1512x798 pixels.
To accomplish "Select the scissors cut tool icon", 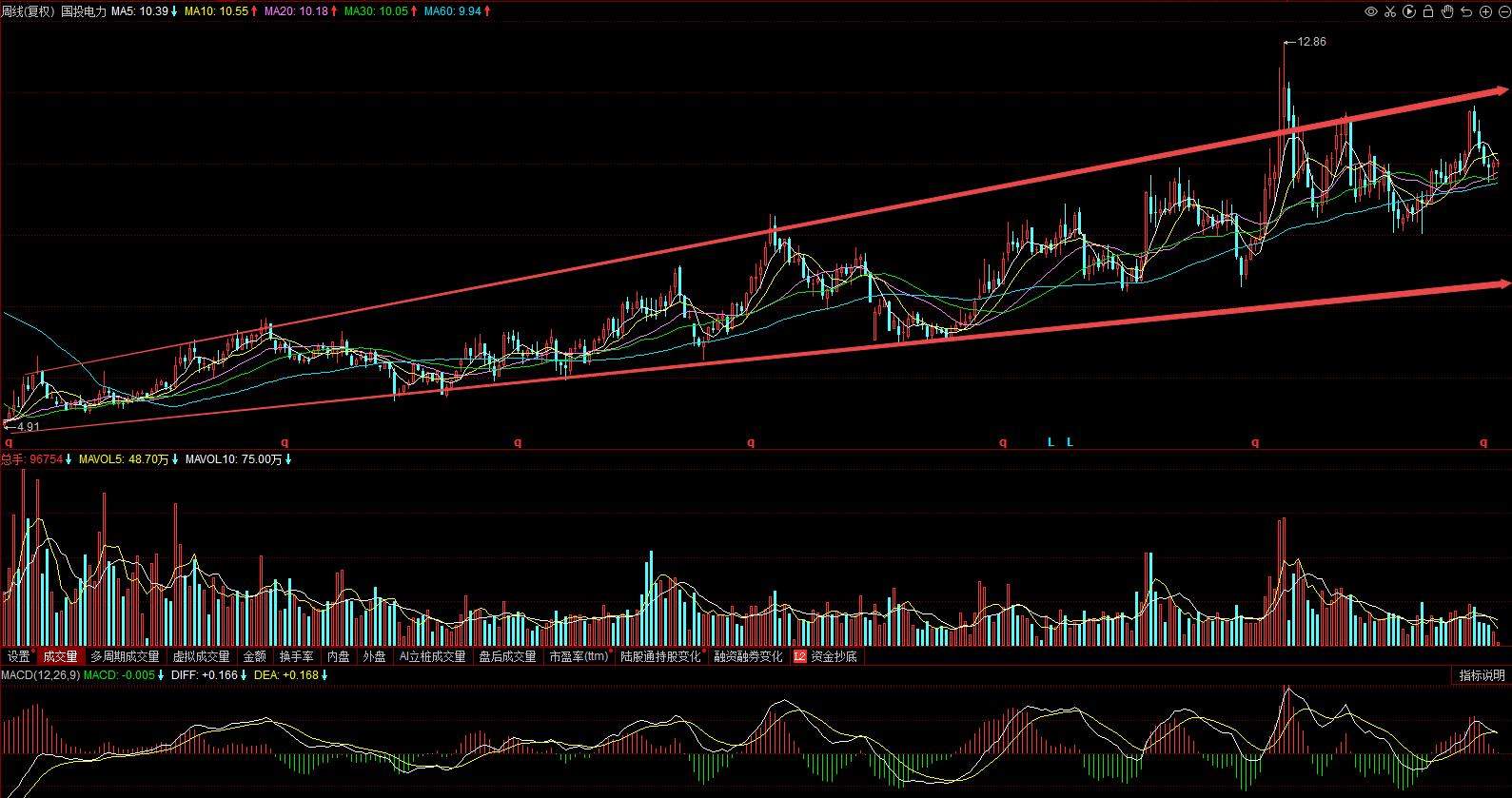I will (x=1390, y=11).
